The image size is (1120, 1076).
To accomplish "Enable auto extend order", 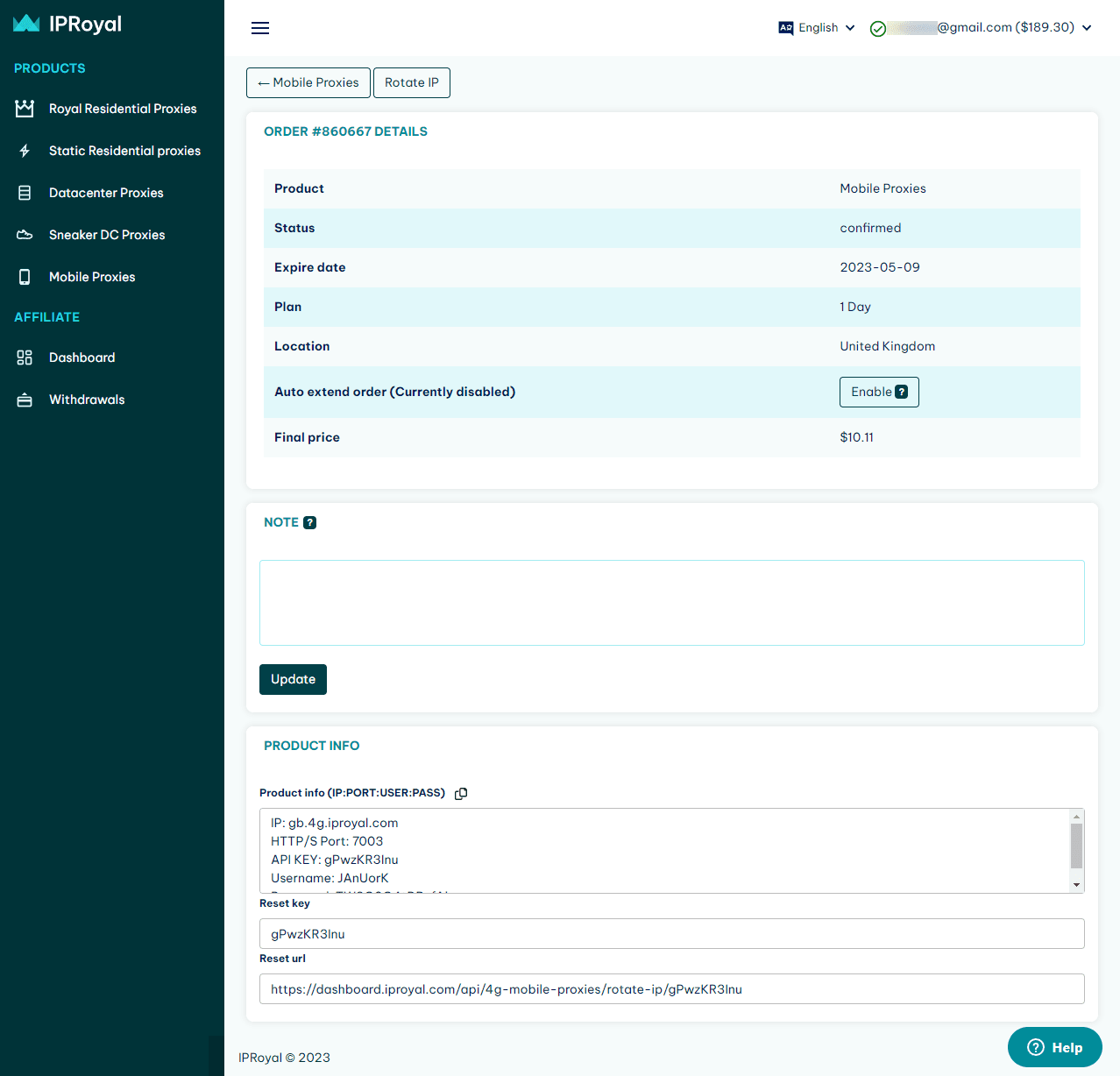I will (x=879, y=392).
